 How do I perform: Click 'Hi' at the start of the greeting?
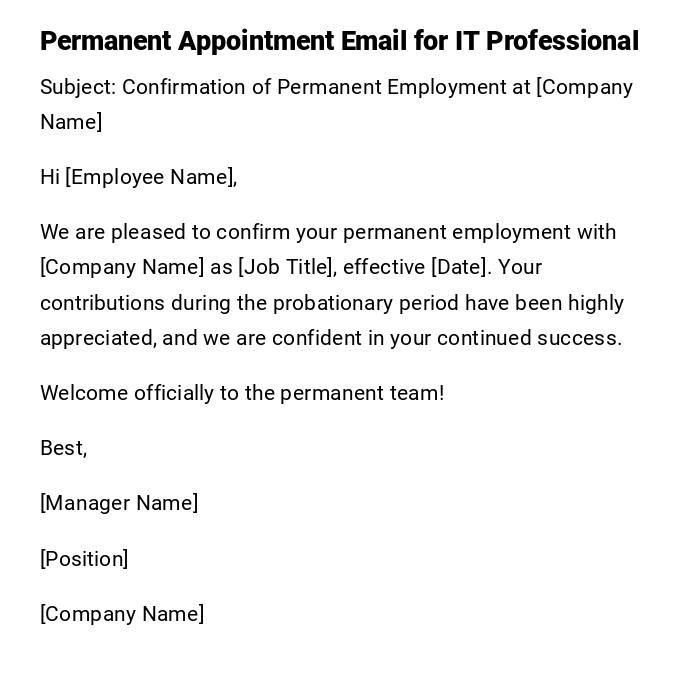(50, 177)
